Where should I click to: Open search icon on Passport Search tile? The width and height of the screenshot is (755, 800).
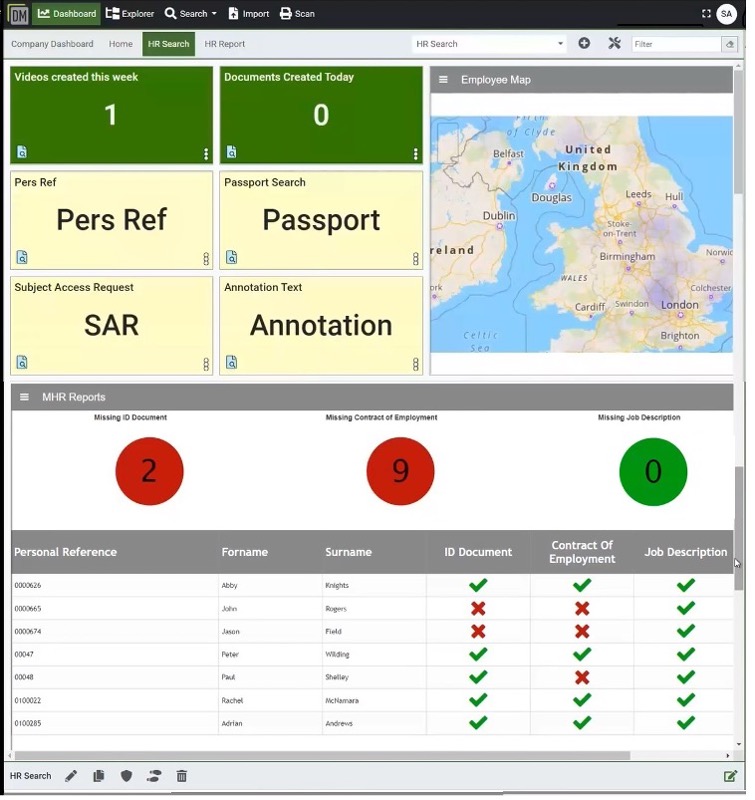(x=232, y=257)
